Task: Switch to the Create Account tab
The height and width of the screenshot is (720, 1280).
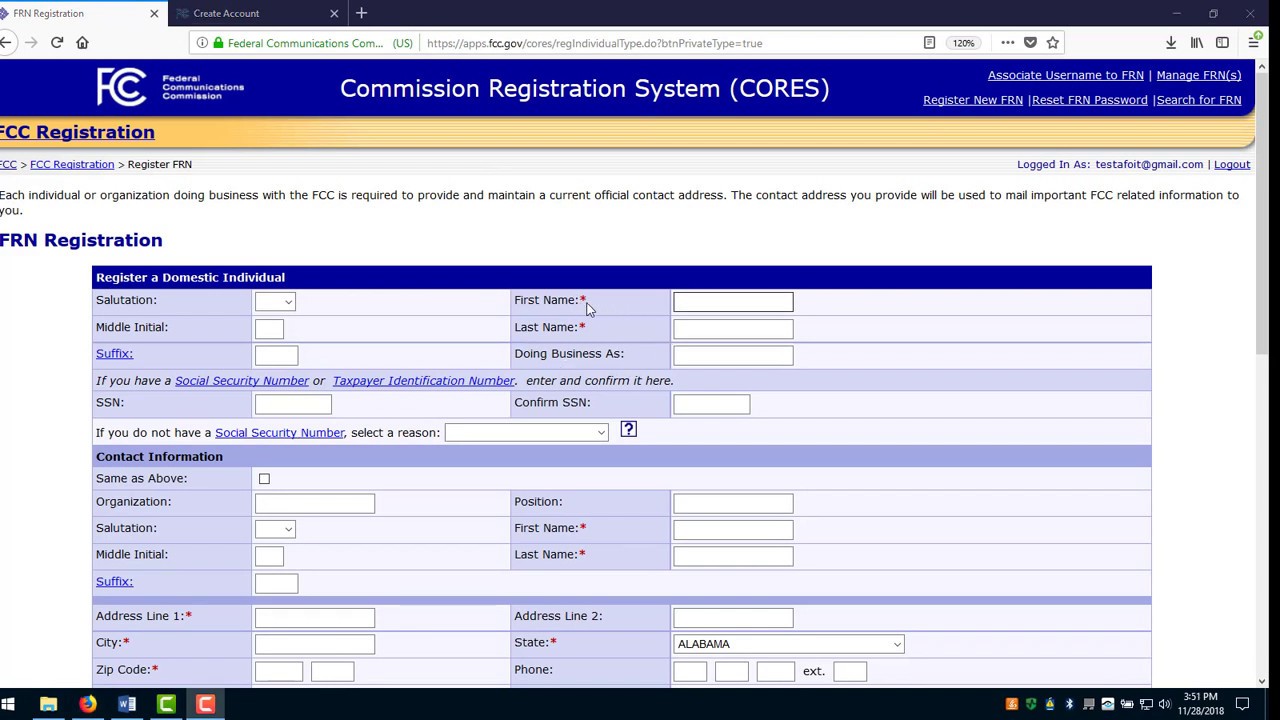Action: [256, 13]
